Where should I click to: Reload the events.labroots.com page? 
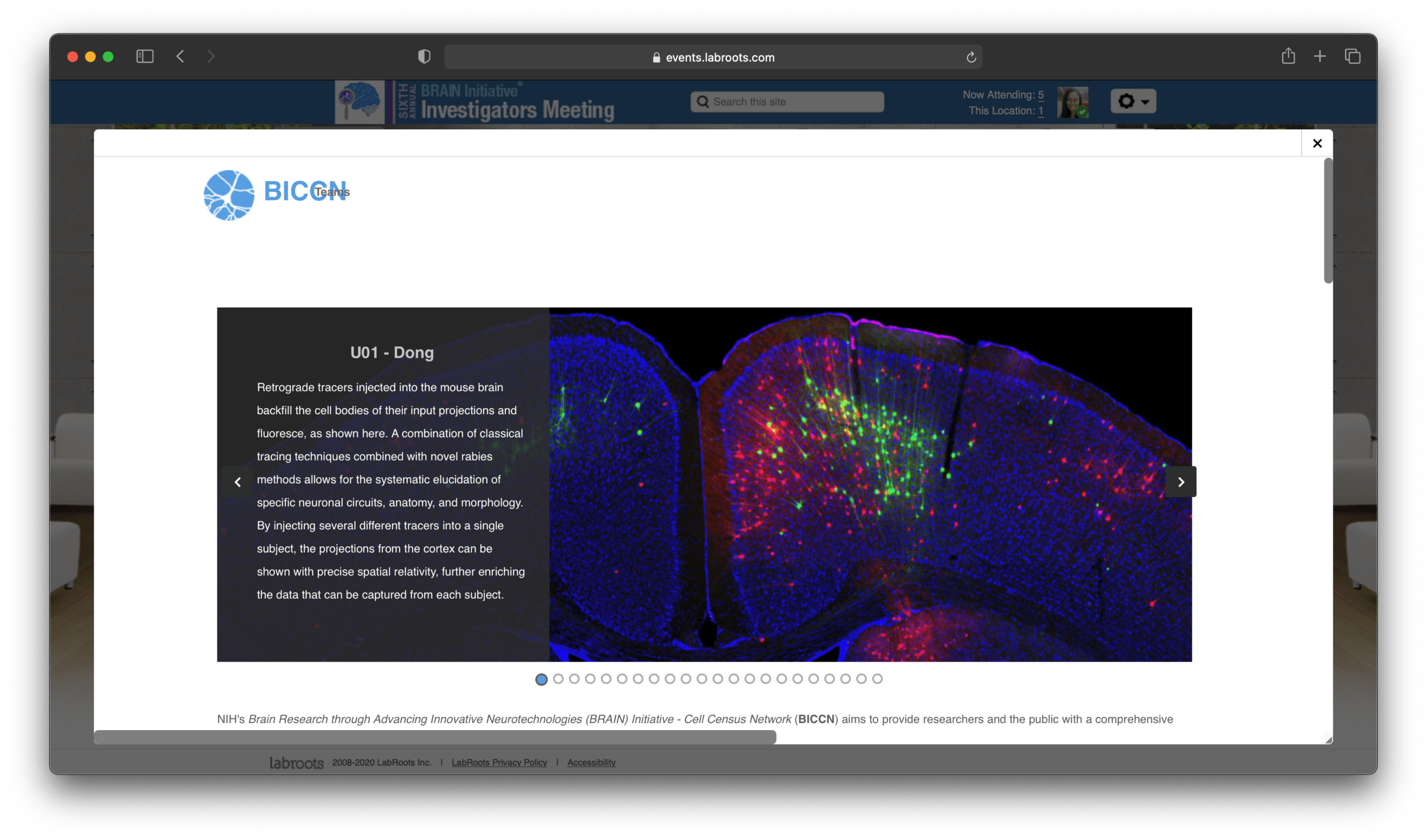click(x=971, y=57)
